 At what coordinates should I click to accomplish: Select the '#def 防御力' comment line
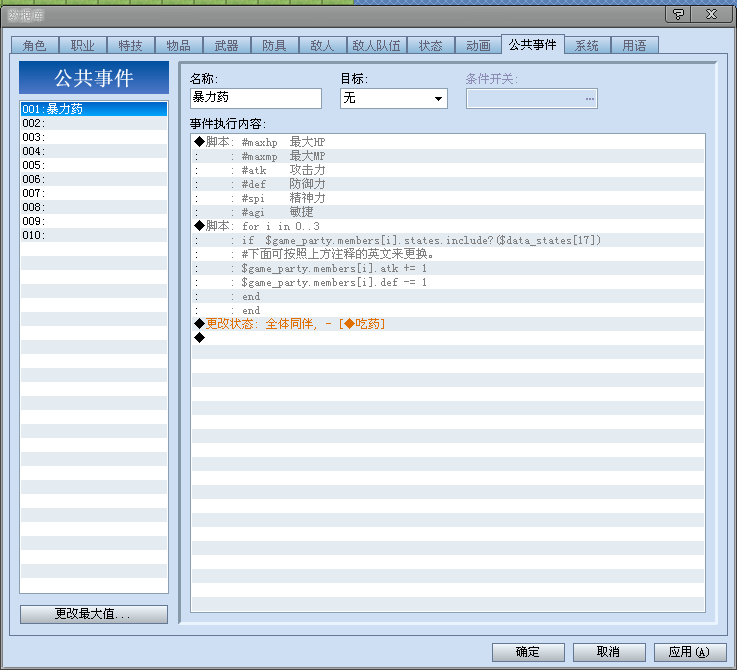click(448, 184)
